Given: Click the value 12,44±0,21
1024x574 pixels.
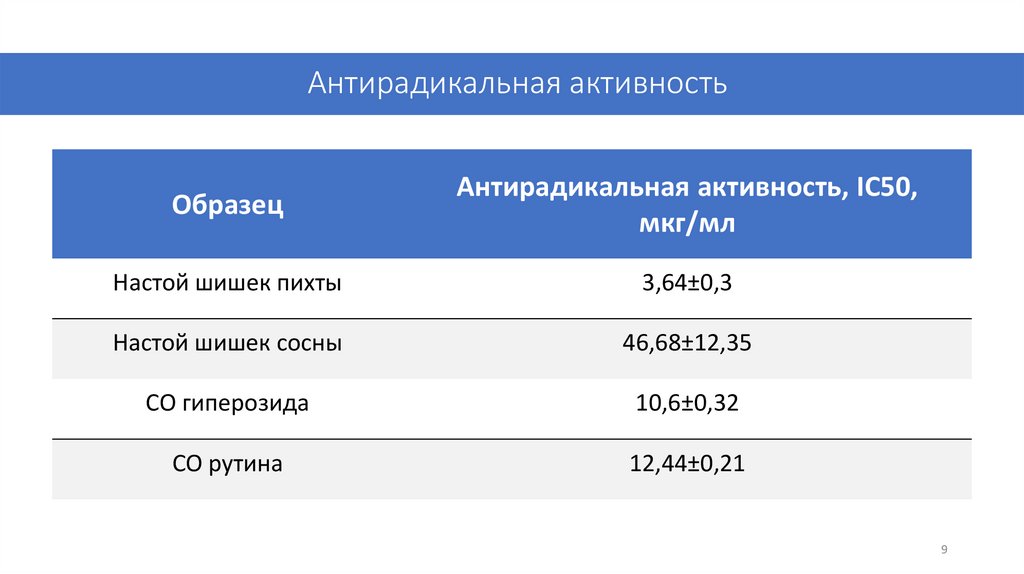Looking at the screenshot, I should [x=686, y=464].
